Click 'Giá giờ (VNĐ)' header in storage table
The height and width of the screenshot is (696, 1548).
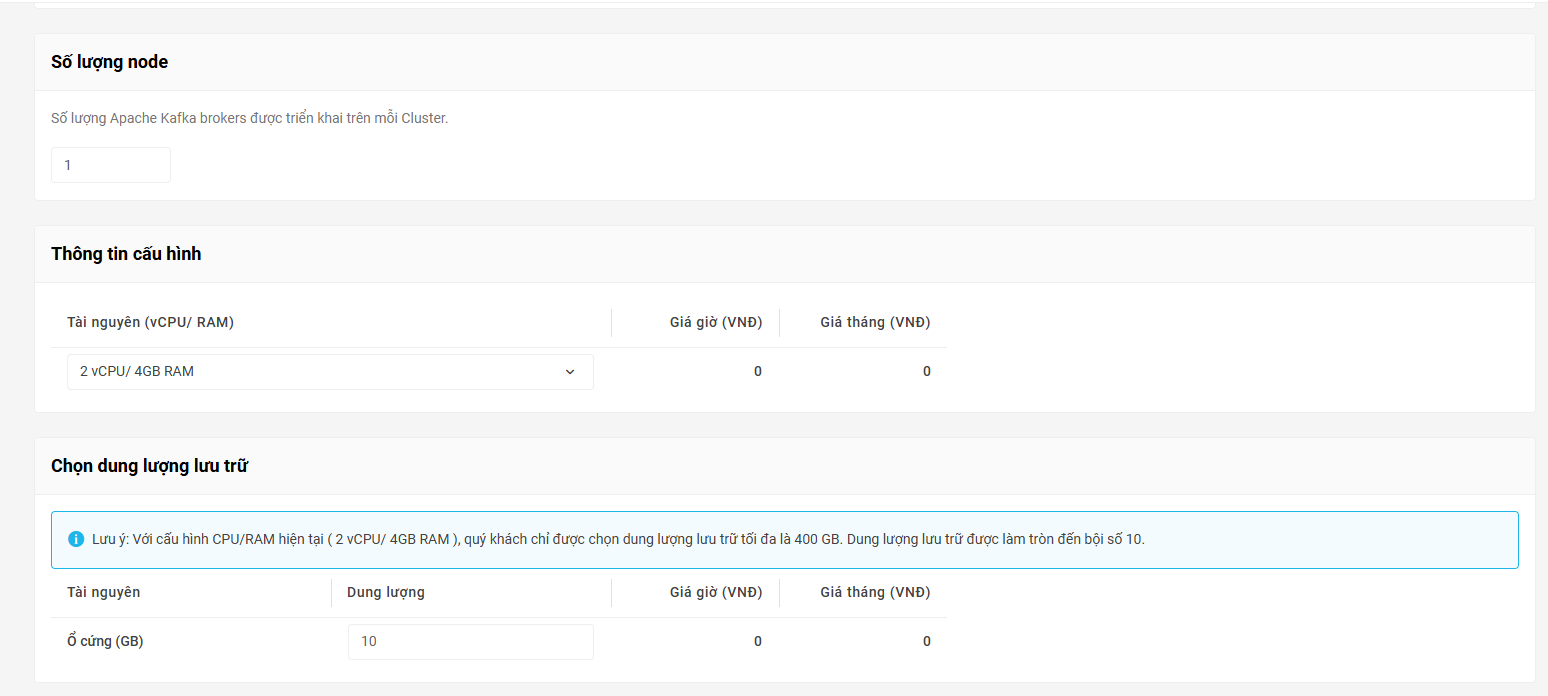(x=716, y=592)
